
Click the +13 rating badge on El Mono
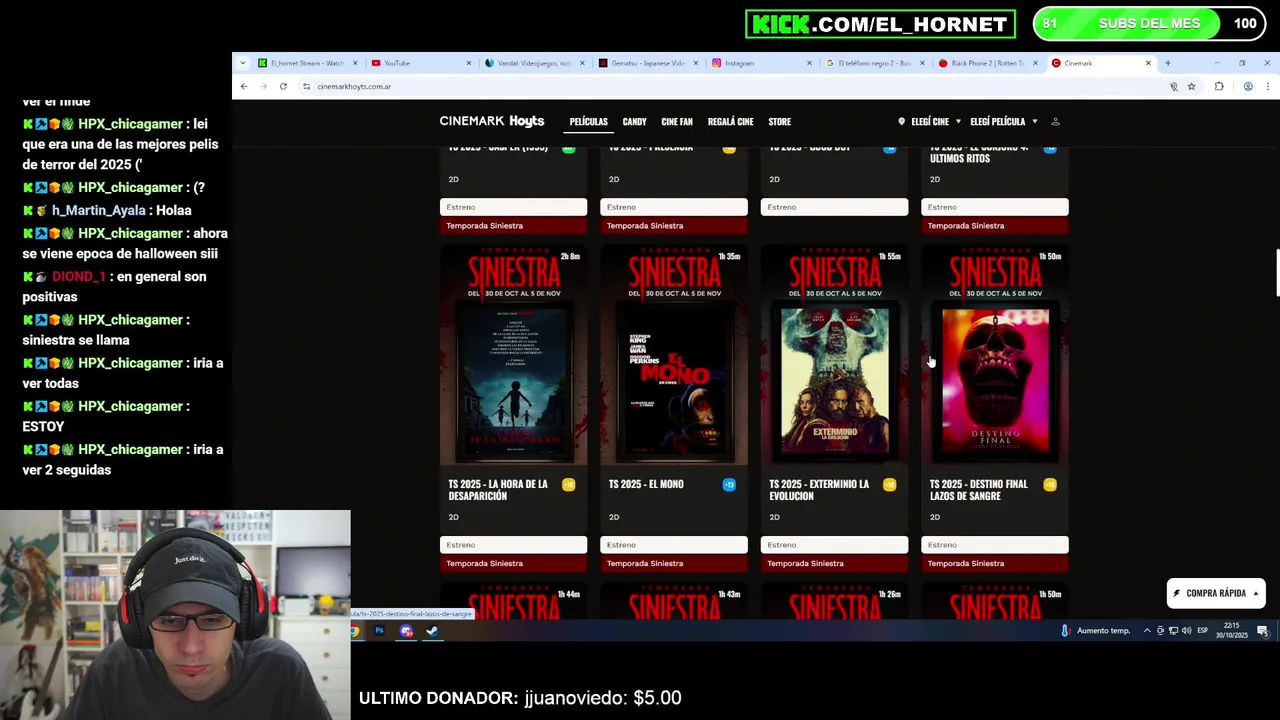(x=729, y=485)
